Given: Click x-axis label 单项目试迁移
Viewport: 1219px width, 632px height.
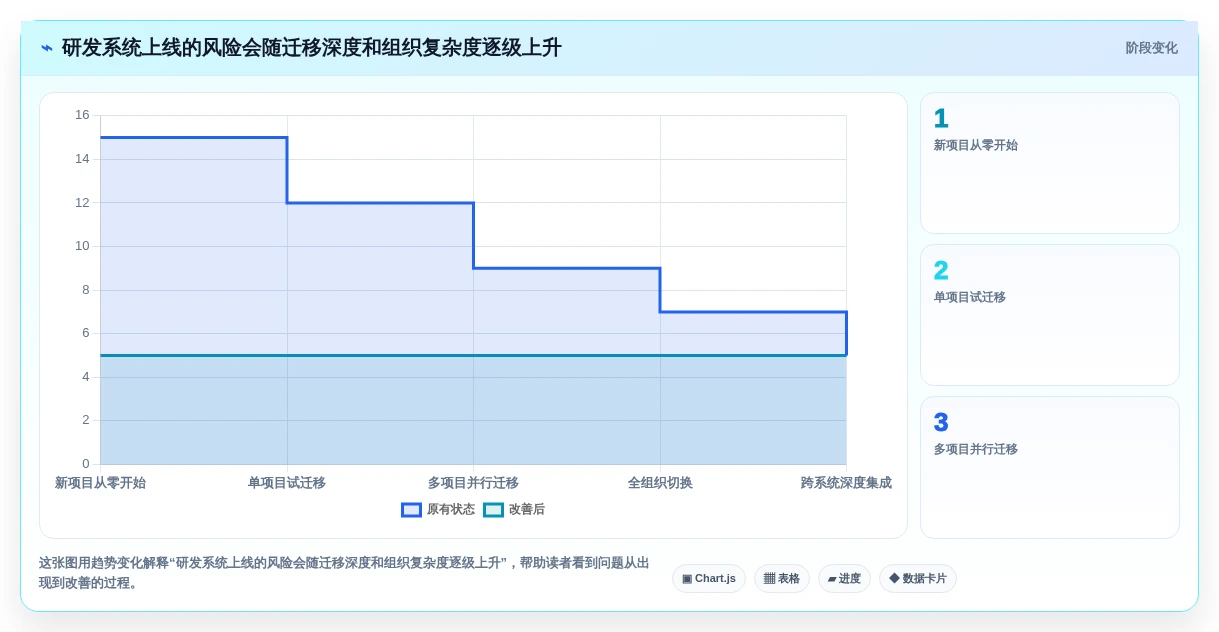Looking at the screenshot, I should (287, 483).
